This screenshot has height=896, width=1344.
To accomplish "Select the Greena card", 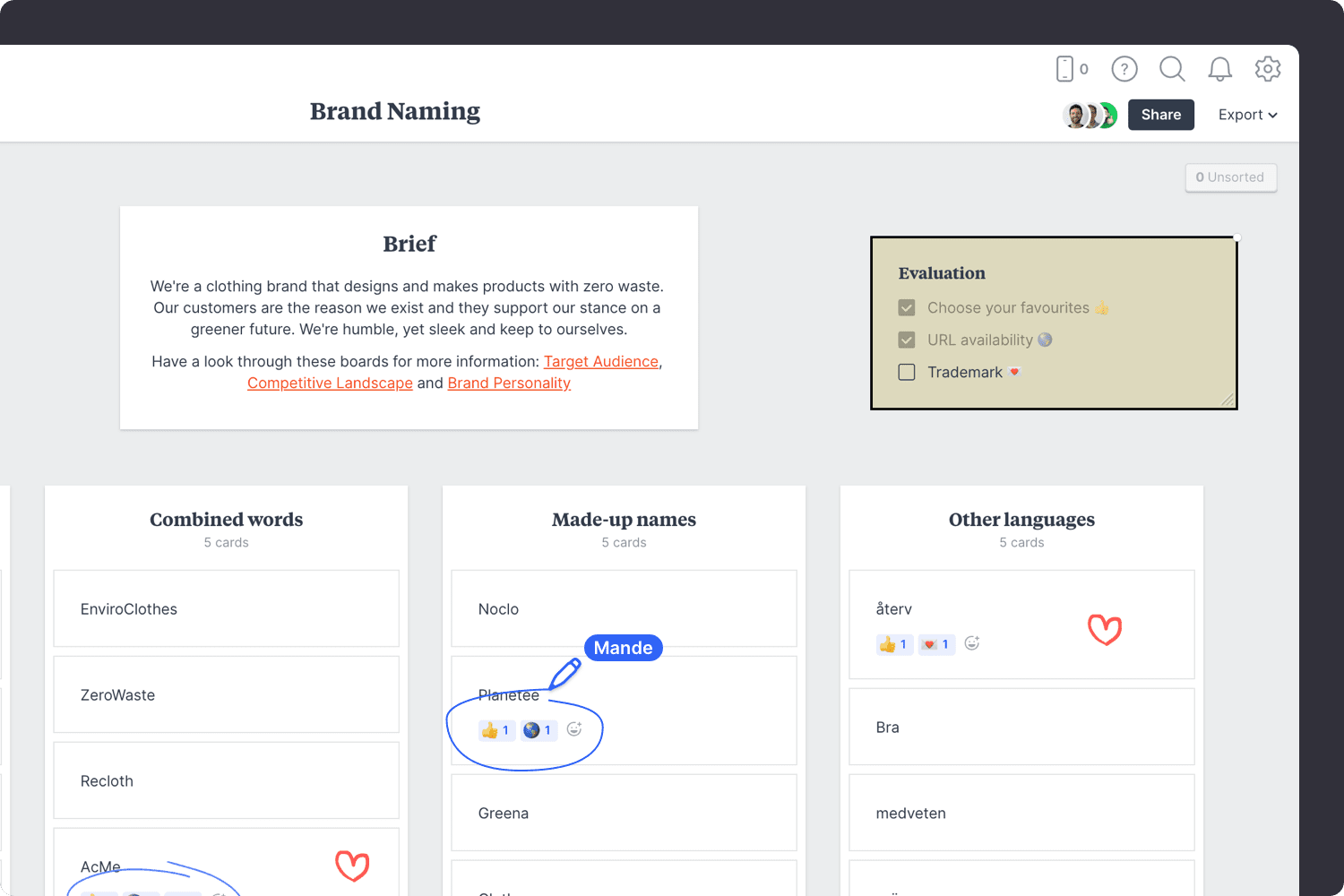I will (x=624, y=813).
